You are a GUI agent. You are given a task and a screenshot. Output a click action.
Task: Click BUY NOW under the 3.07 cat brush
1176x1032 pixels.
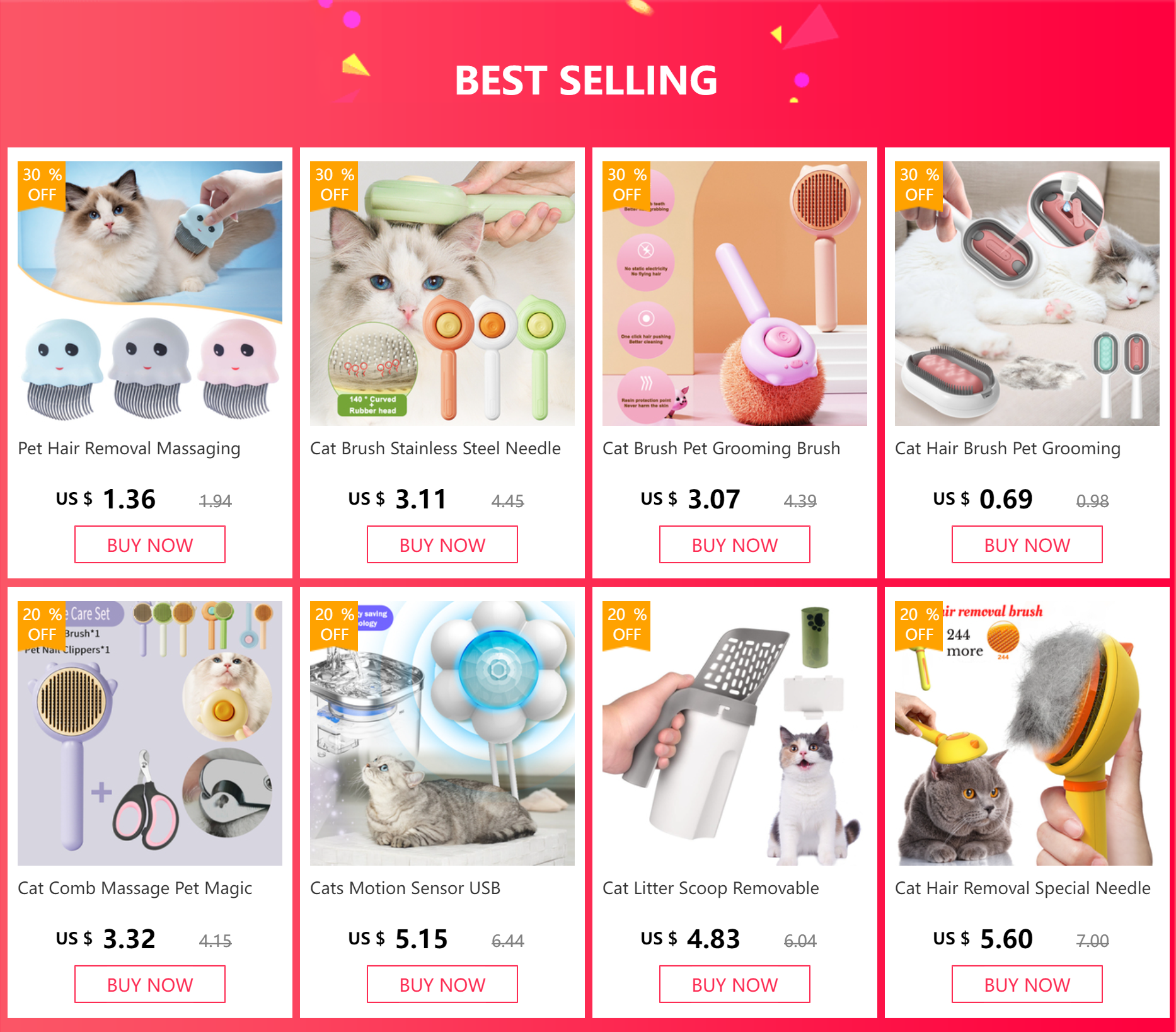[x=735, y=544]
